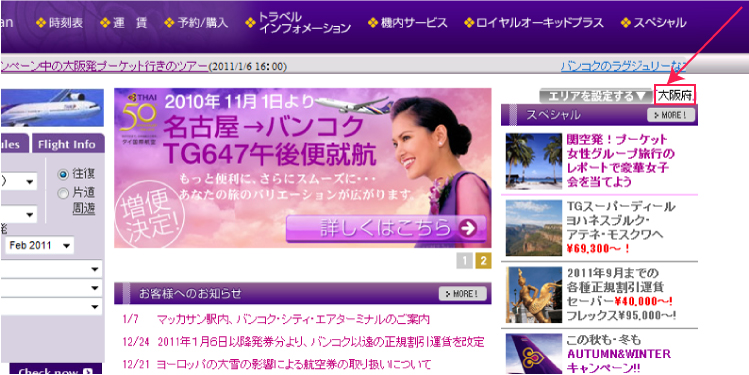The width and height of the screenshot is (749, 375).
Task: Open the golden statue thumbnail image
Action: 534,295
